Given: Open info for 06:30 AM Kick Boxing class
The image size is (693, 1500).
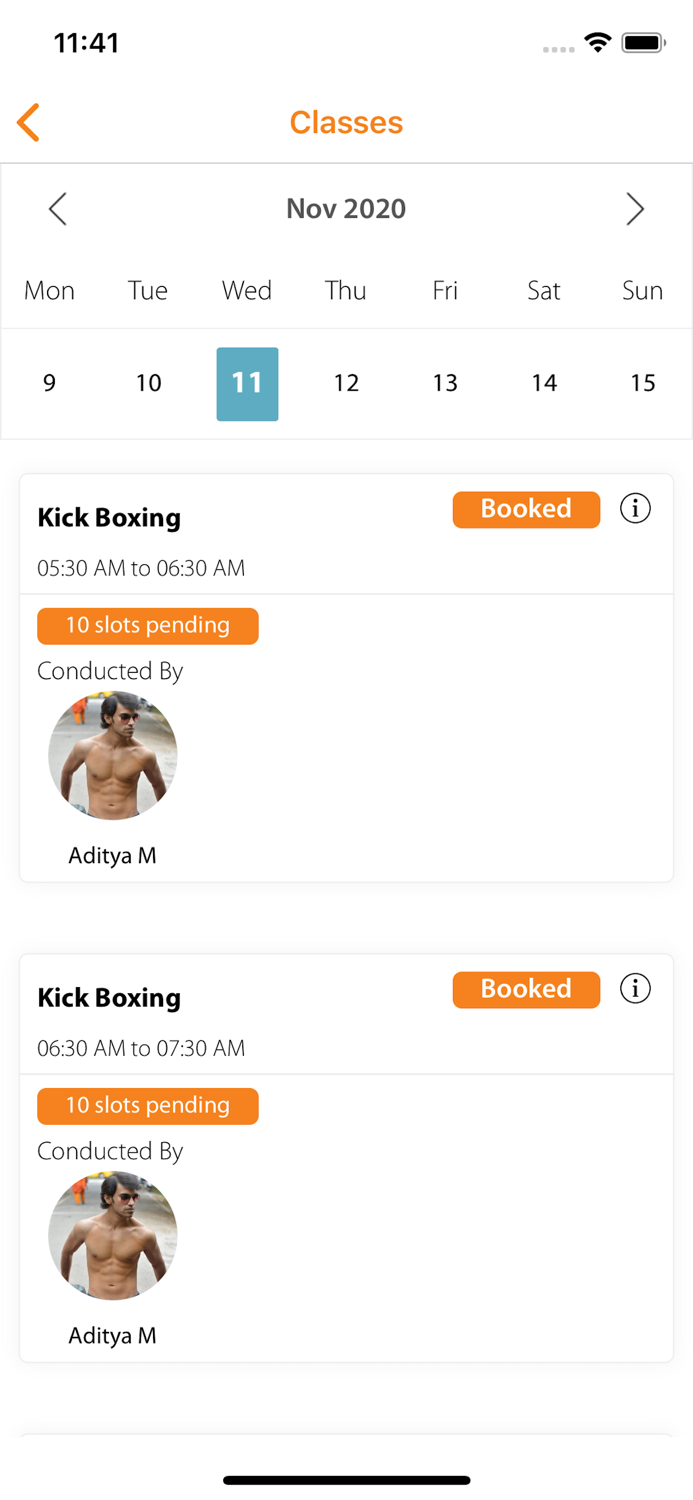Looking at the screenshot, I should [x=634, y=988].
